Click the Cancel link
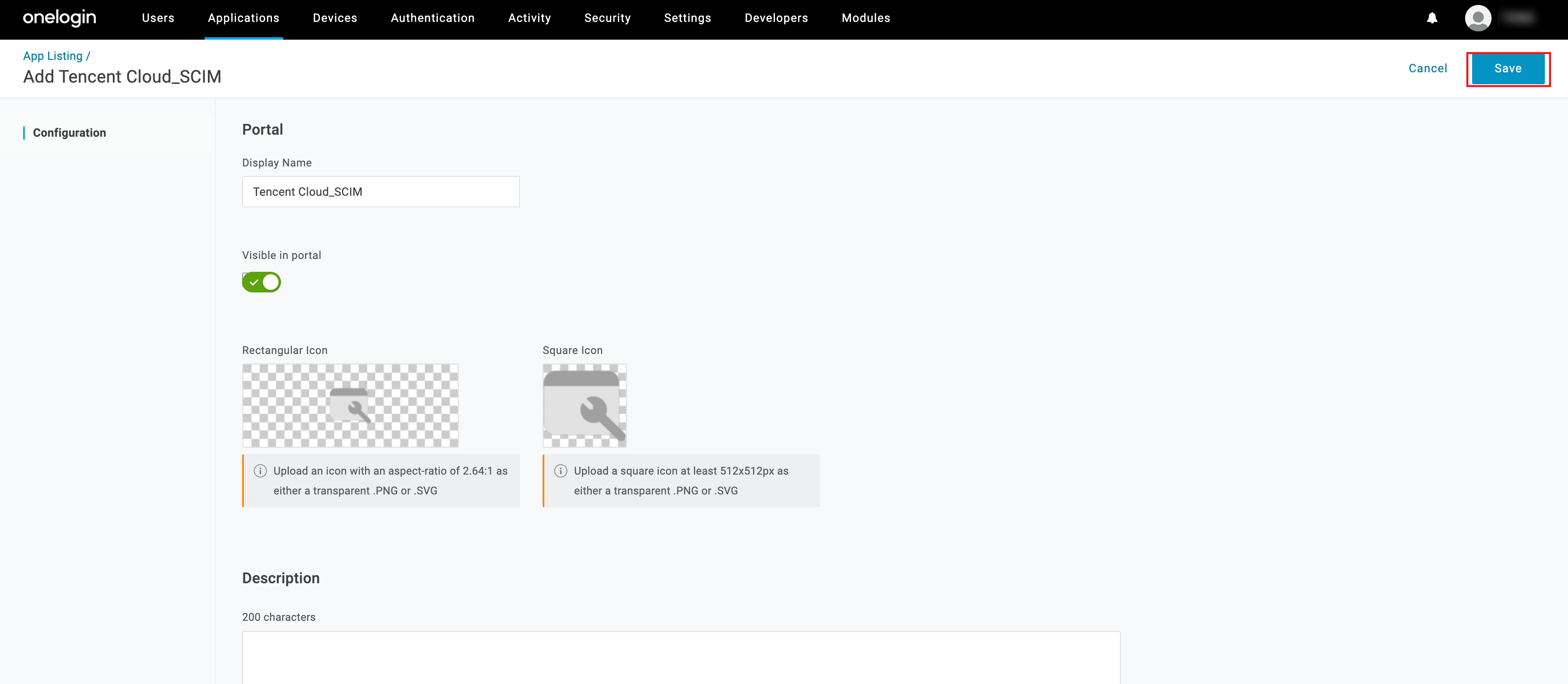Screen dimensions: 1568x684 pyautogui.click(x=1427, y=69)
